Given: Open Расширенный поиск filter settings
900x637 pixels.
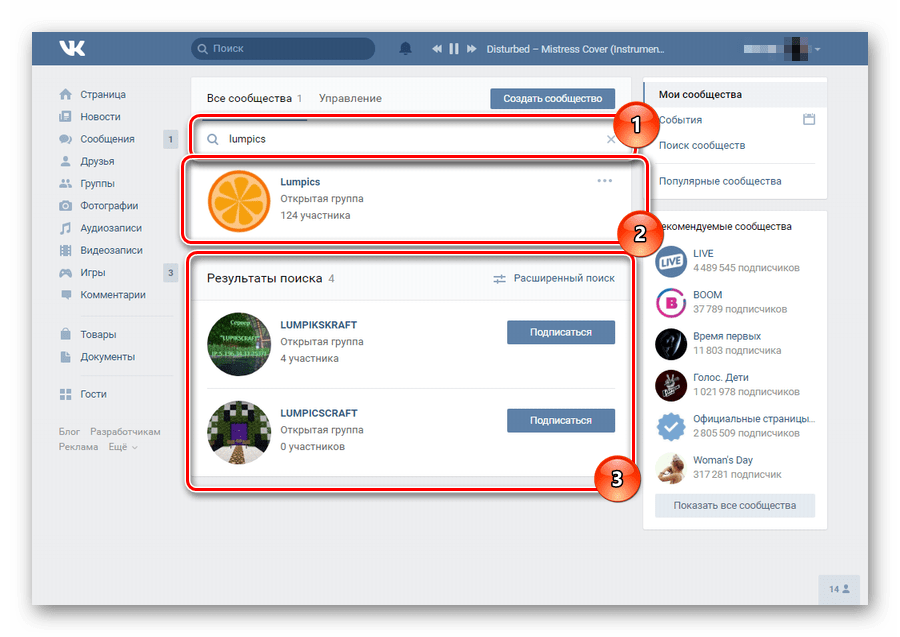Looking at the screenshot, I should 554,278.
